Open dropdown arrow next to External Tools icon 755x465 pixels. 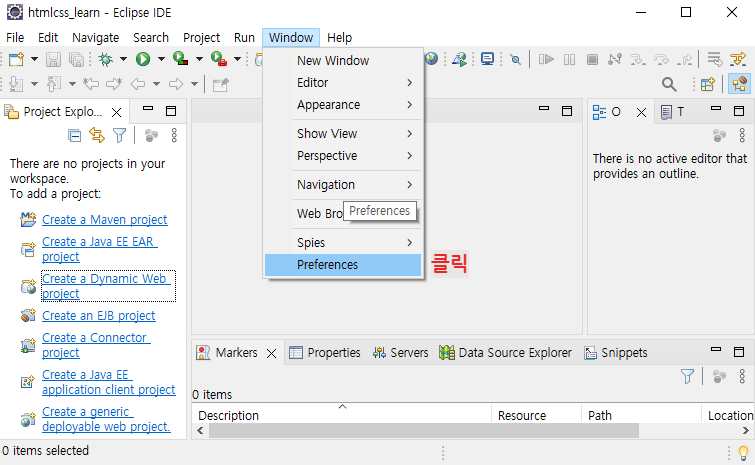click(237, 59)
